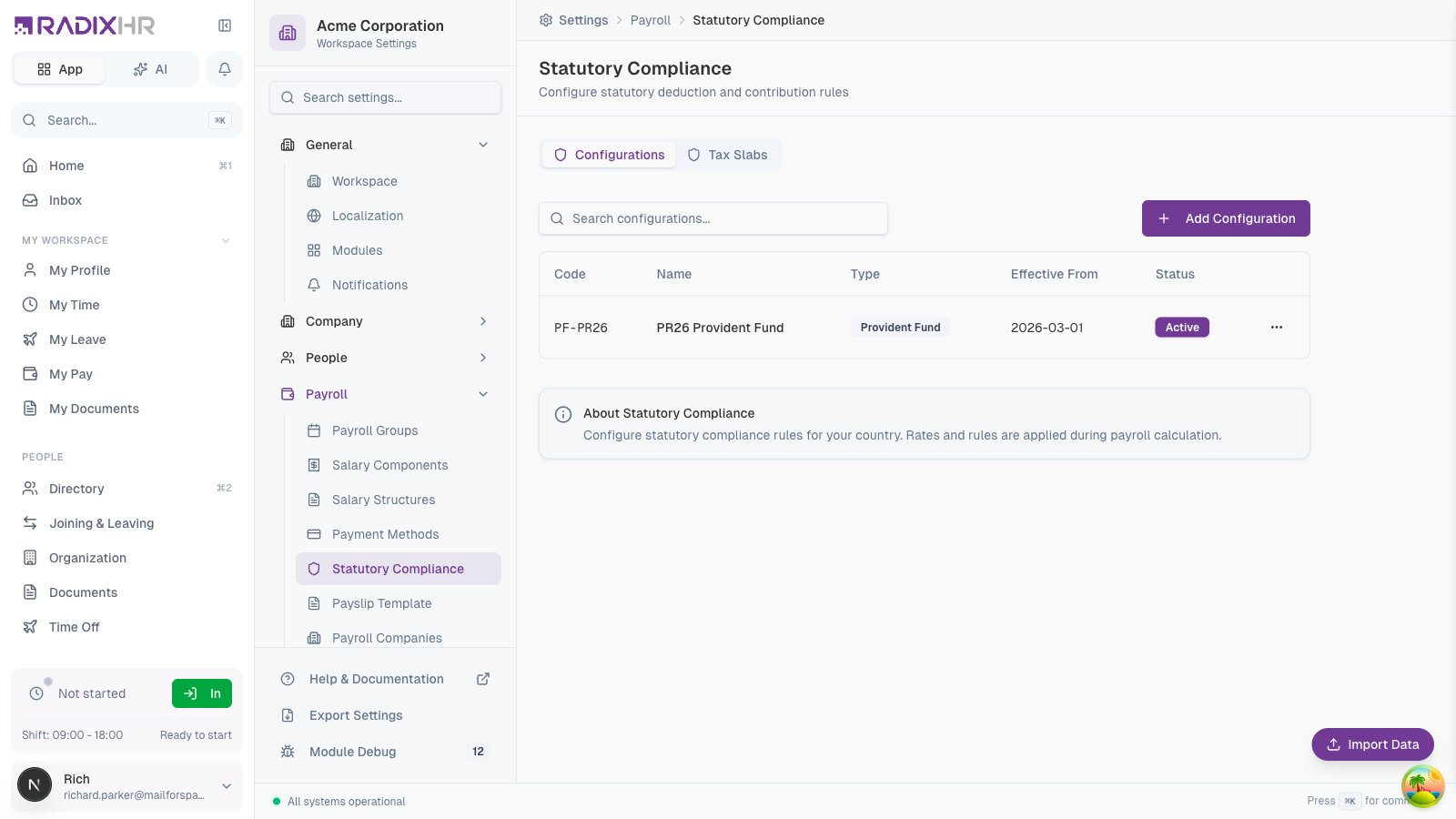Click the Directory people icon
This screenshot has width=1456, height=819.
coord(30,489)
